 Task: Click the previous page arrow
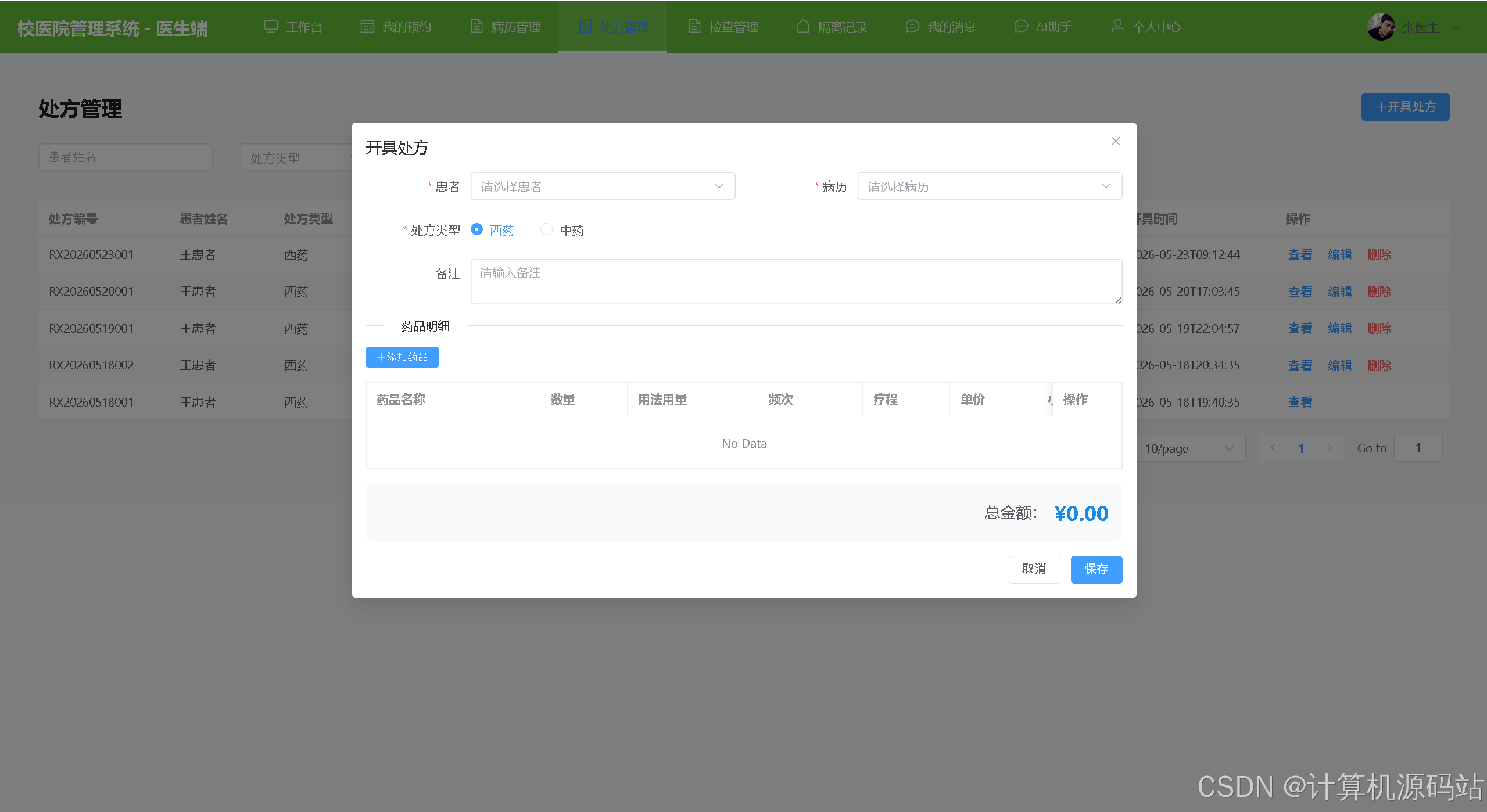1273,448
